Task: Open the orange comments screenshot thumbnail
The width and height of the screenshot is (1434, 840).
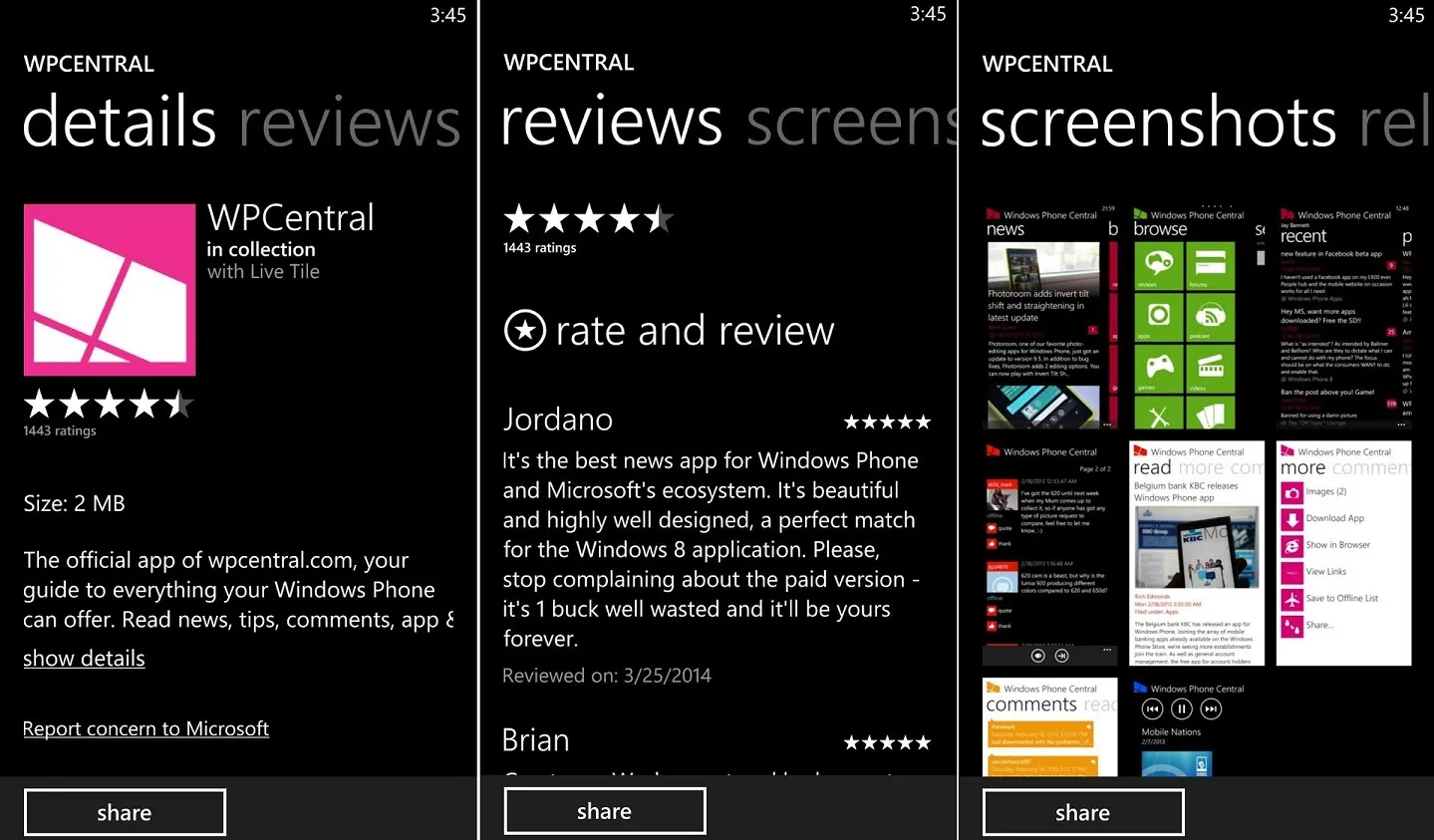Action: [1050, 726]
